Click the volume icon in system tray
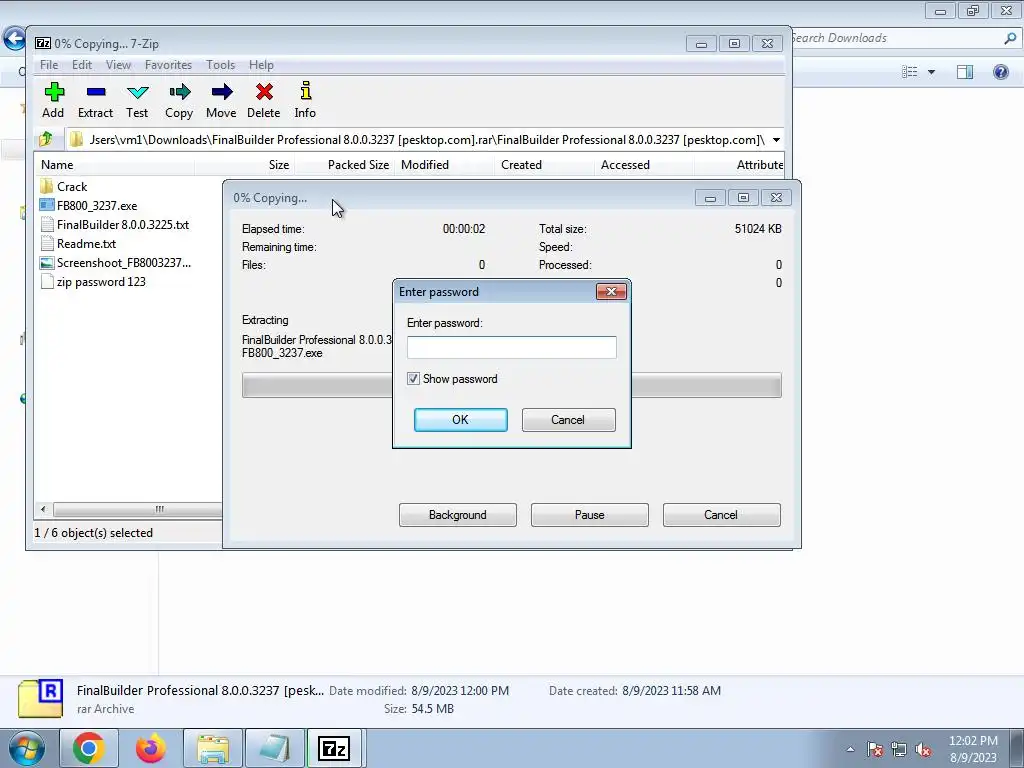 click(923, 750)
